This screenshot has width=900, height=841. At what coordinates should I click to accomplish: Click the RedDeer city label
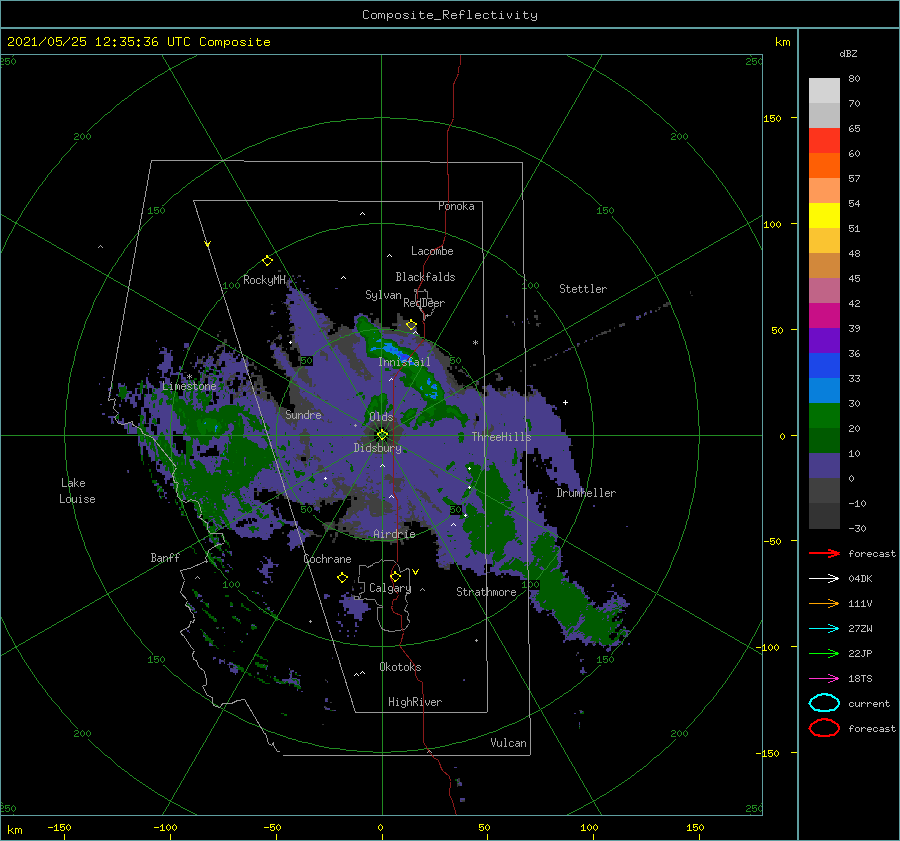tap(424, 303)
